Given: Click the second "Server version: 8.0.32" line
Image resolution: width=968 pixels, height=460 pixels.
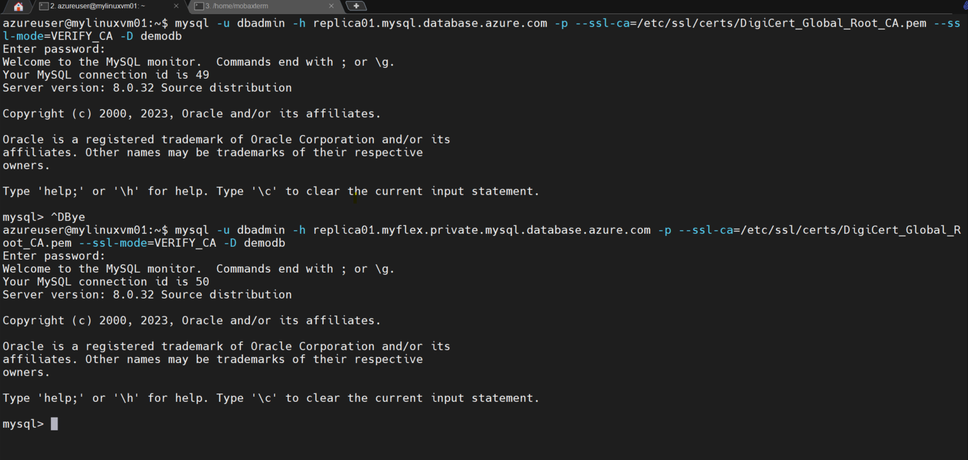Looking at the screenshot, I should [x=147, y=295].
